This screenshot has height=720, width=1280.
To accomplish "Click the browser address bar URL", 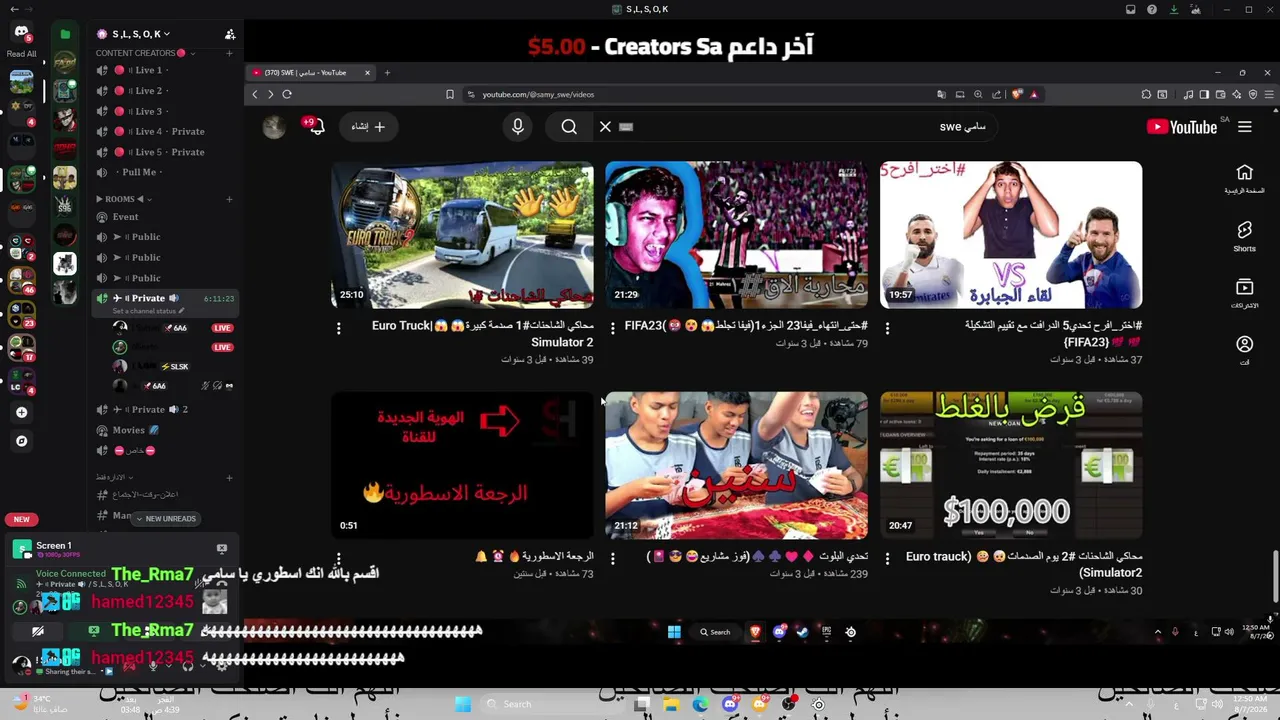I will 538,94.
